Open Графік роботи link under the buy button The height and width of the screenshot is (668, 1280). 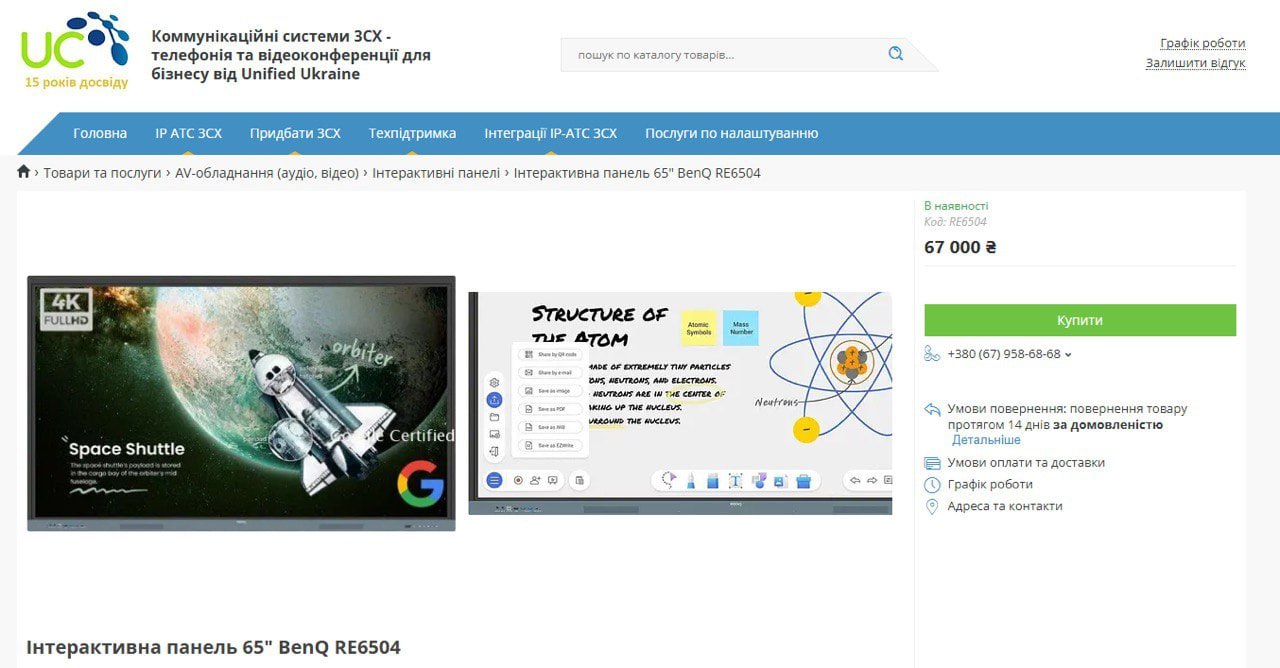(x=990, y=484)
